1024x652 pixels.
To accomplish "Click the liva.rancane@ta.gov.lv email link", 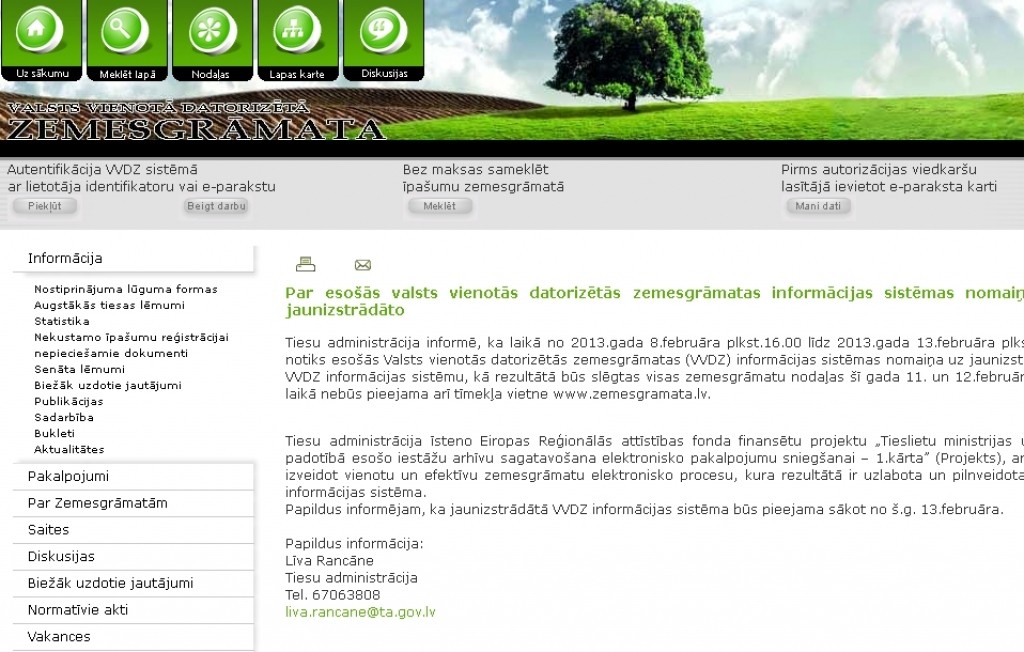I will click(360, 611).
